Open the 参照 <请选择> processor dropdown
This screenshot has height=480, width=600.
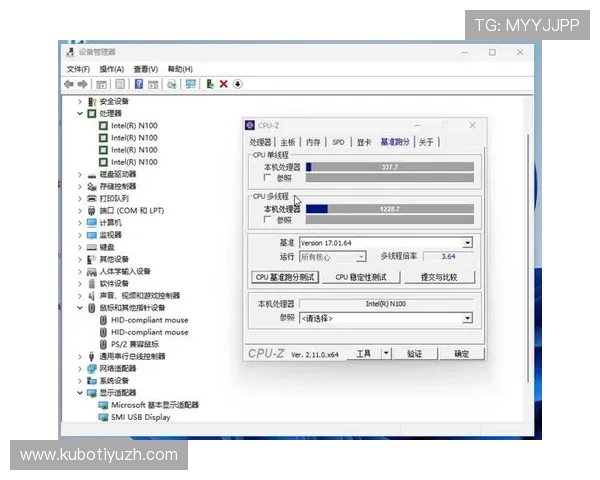466,318
